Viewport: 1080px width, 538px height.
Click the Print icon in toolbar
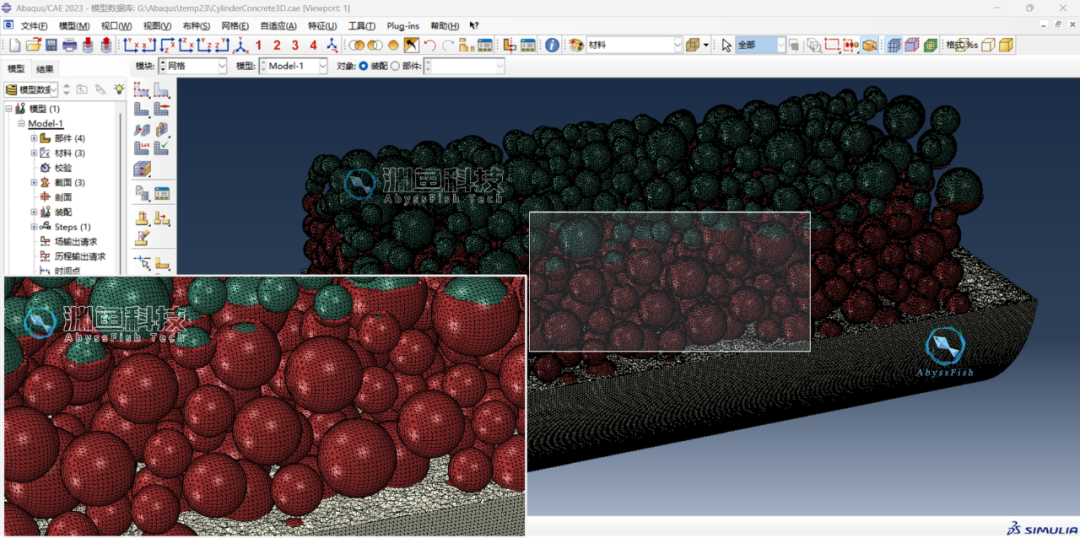(x=70, y=45)
